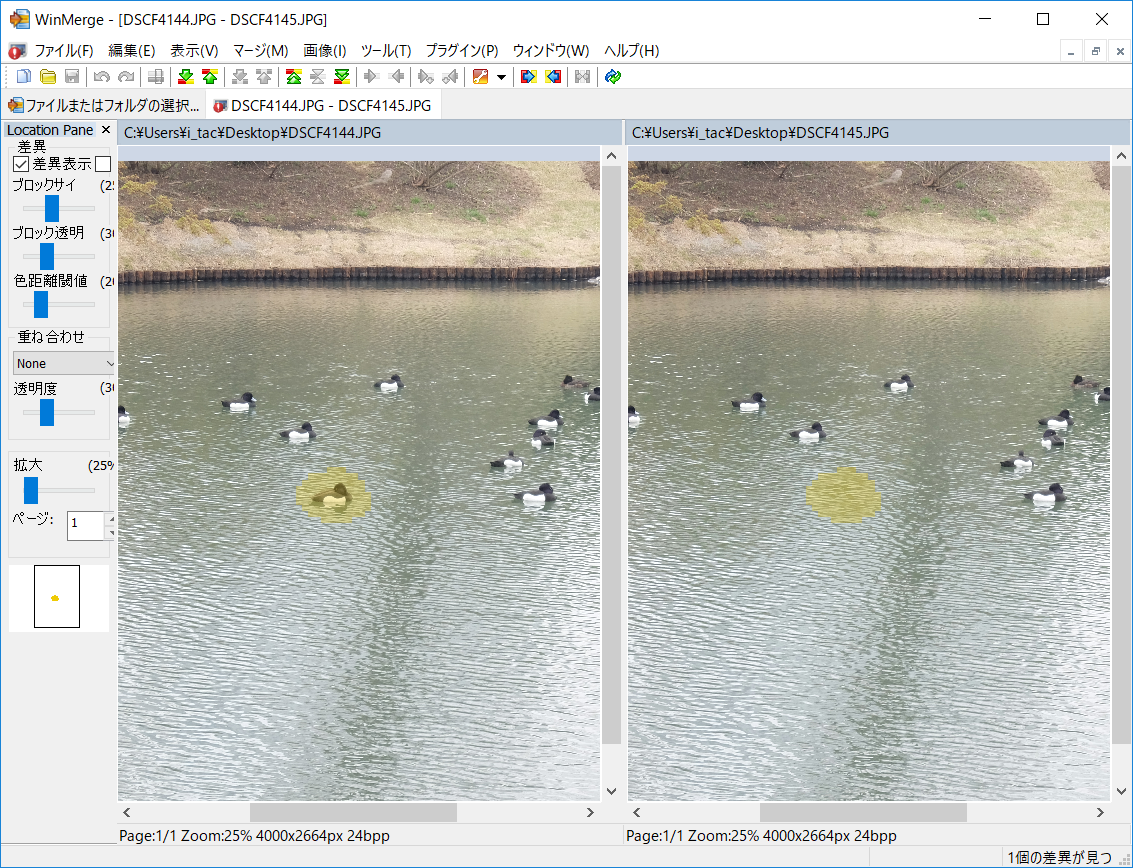The width and height of the screenshot is (1133, 868).
Task: Click the Save floppy disk icon
Action: coord(72,77)
